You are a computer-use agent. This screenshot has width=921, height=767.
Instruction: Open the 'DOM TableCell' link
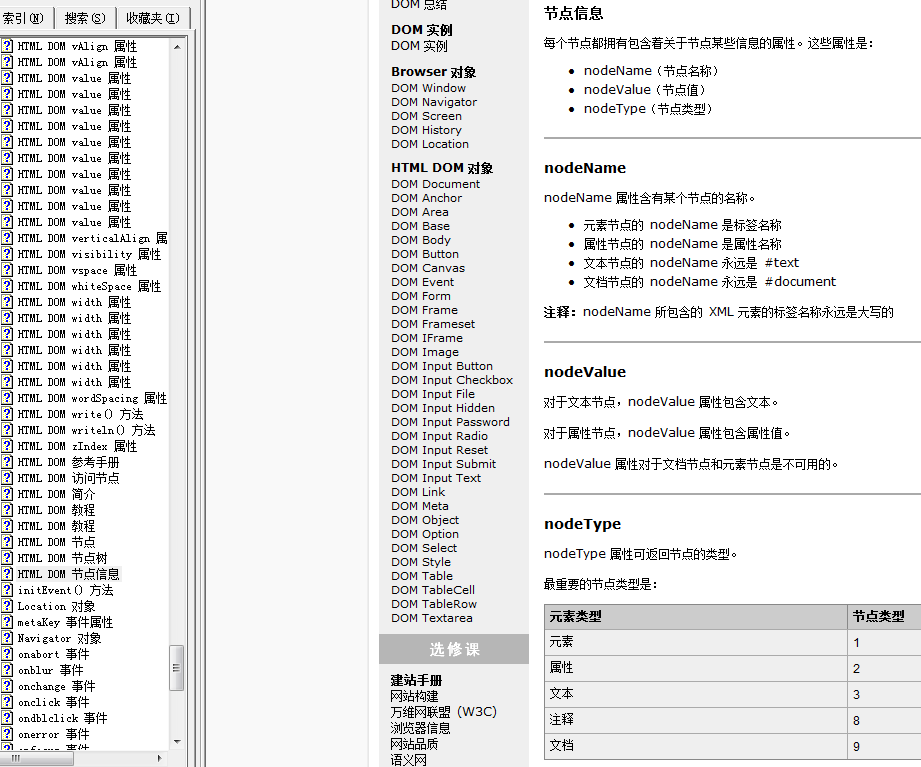[433, 590]
